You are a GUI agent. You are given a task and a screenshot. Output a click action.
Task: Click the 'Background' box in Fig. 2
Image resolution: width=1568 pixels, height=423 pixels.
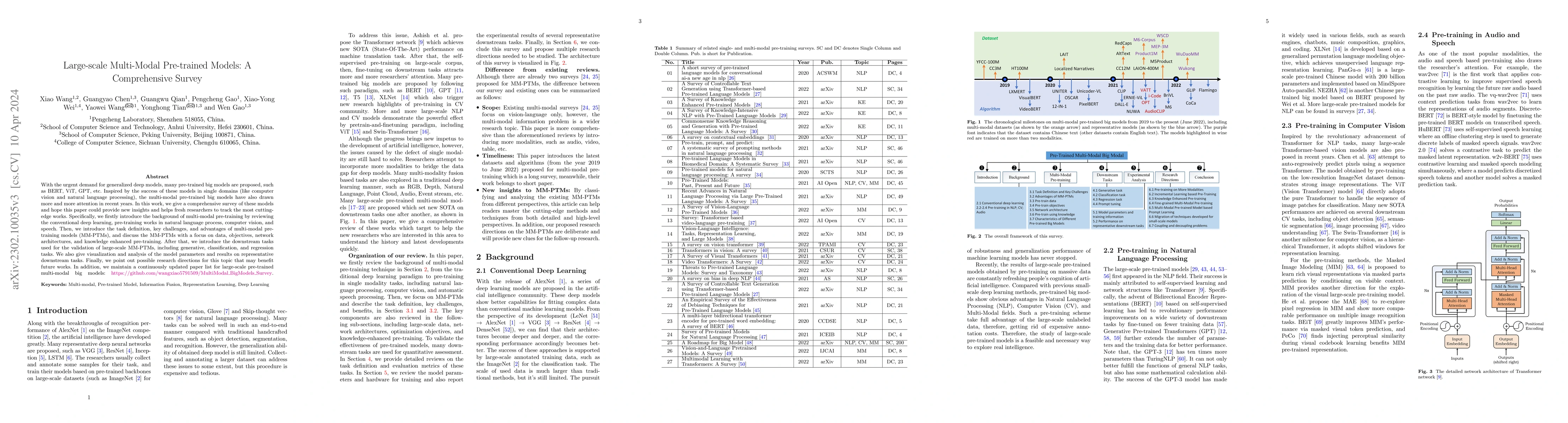coord(1019,177)
